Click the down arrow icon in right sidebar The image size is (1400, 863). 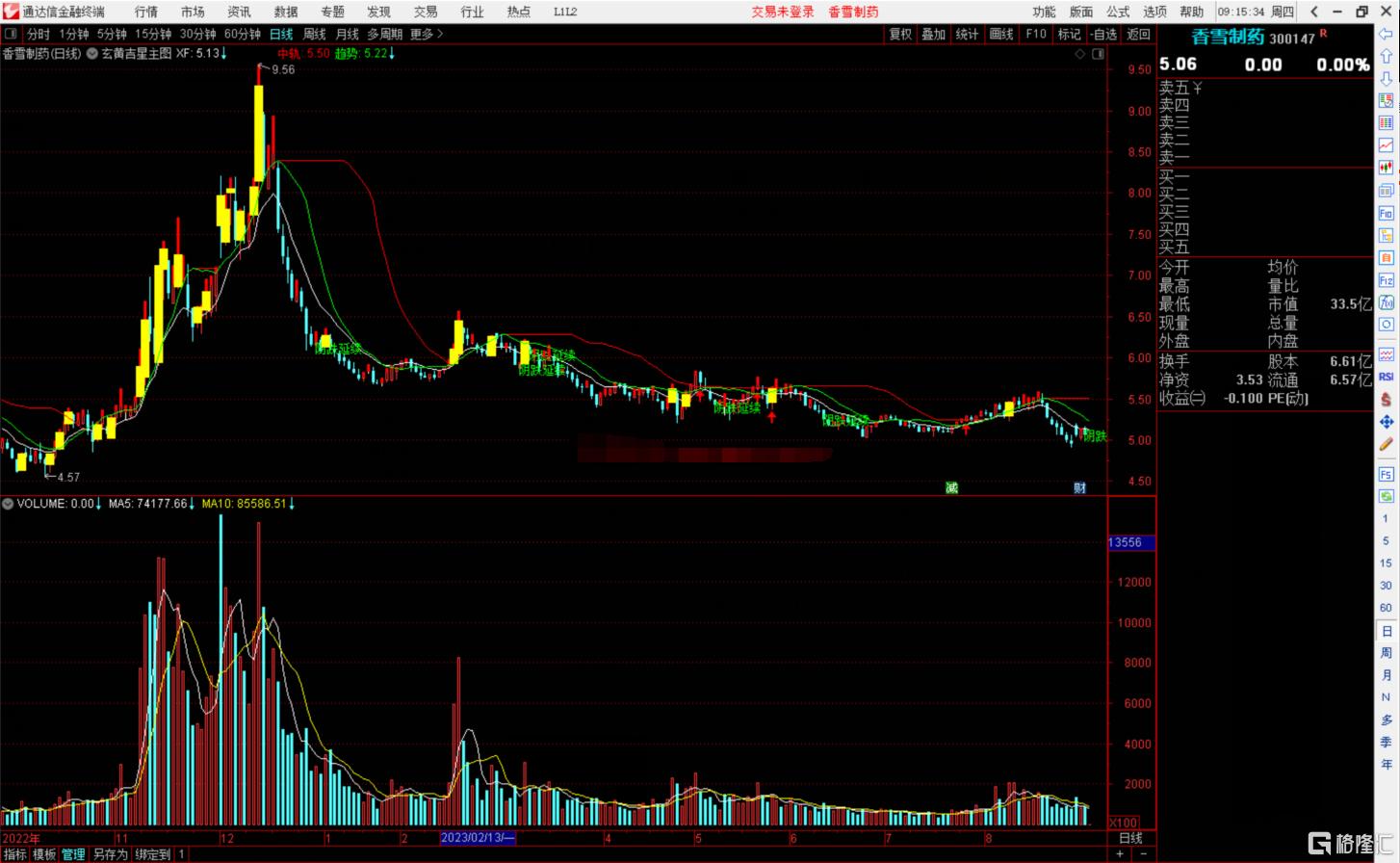(x=1387, y=79)
